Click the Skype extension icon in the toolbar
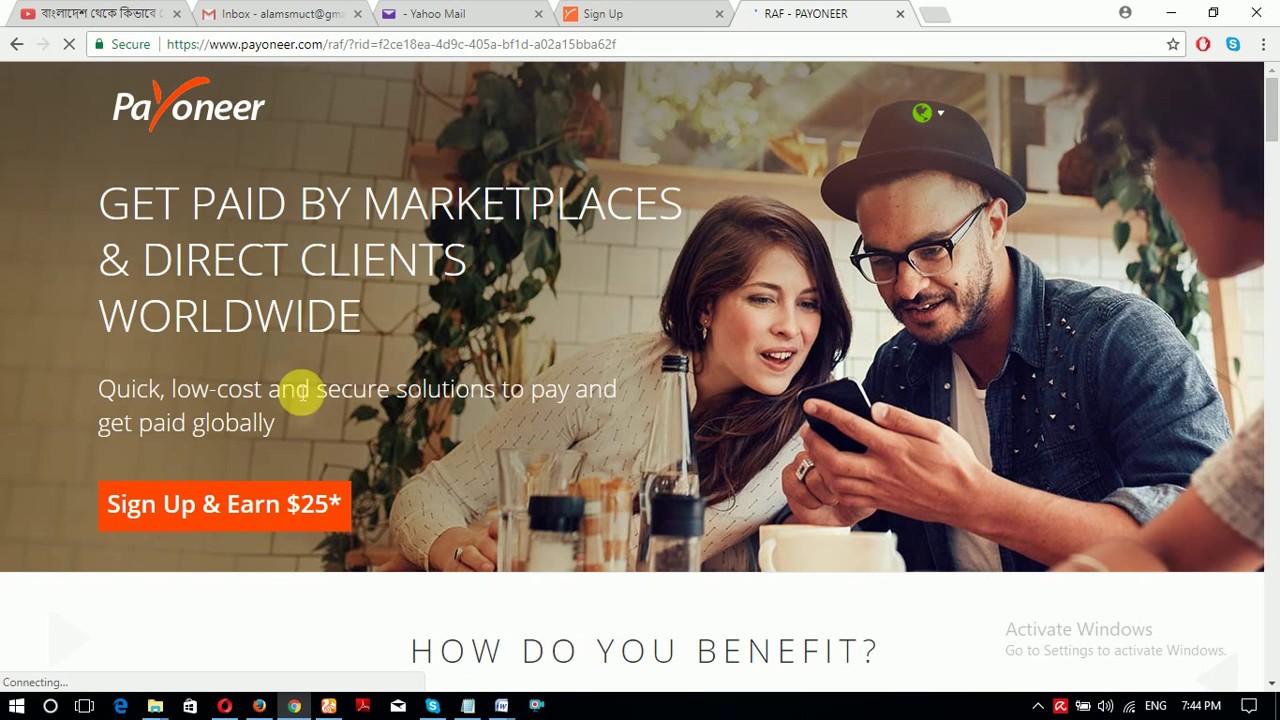Screen dimensions: 1280x720 point(1233,44)
